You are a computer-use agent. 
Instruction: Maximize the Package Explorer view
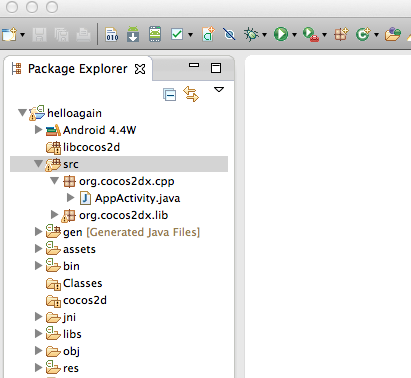click(x=216, y=68)
